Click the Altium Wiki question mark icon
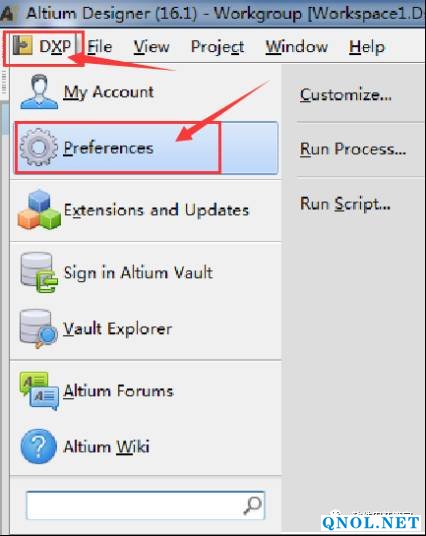This screenshot has width=426, height=536. click(x=38, y=446)
